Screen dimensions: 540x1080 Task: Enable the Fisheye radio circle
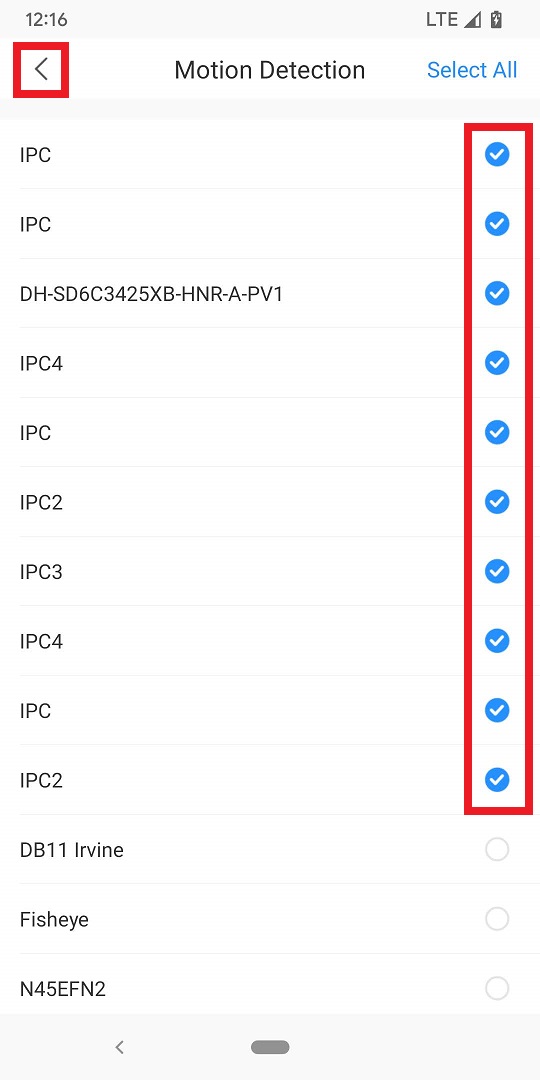[497, 919]
